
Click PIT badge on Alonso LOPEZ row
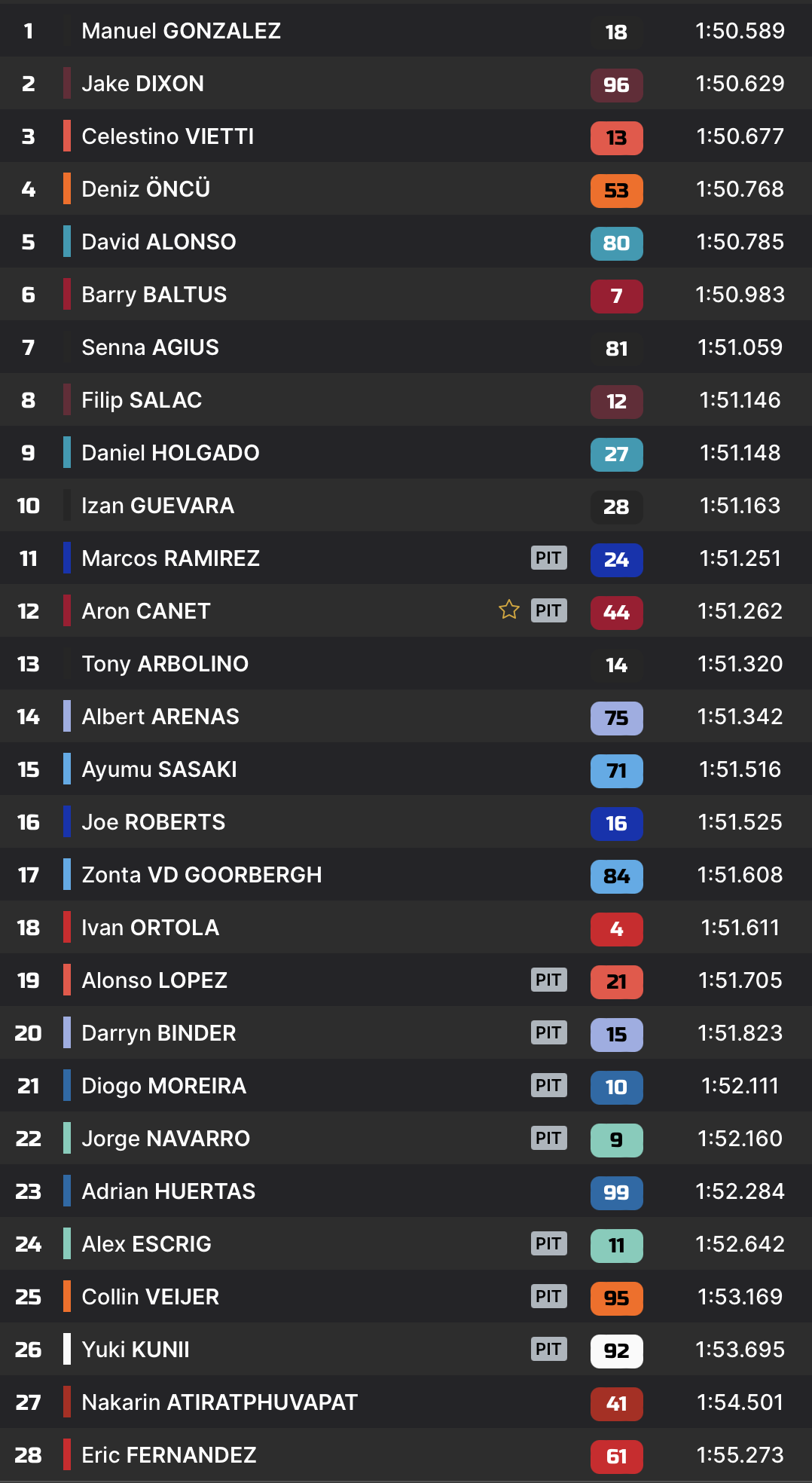click(548, 980)
